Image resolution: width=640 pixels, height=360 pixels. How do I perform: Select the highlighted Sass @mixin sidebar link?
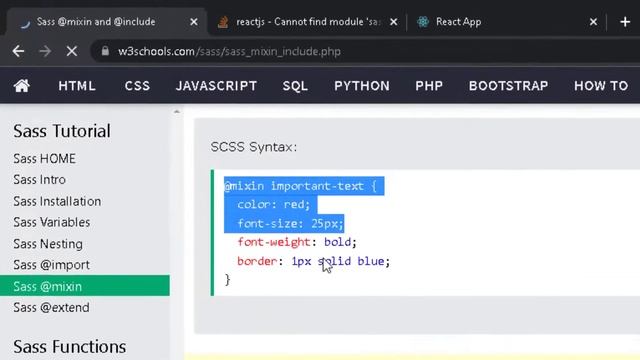[x=85, y=286]
